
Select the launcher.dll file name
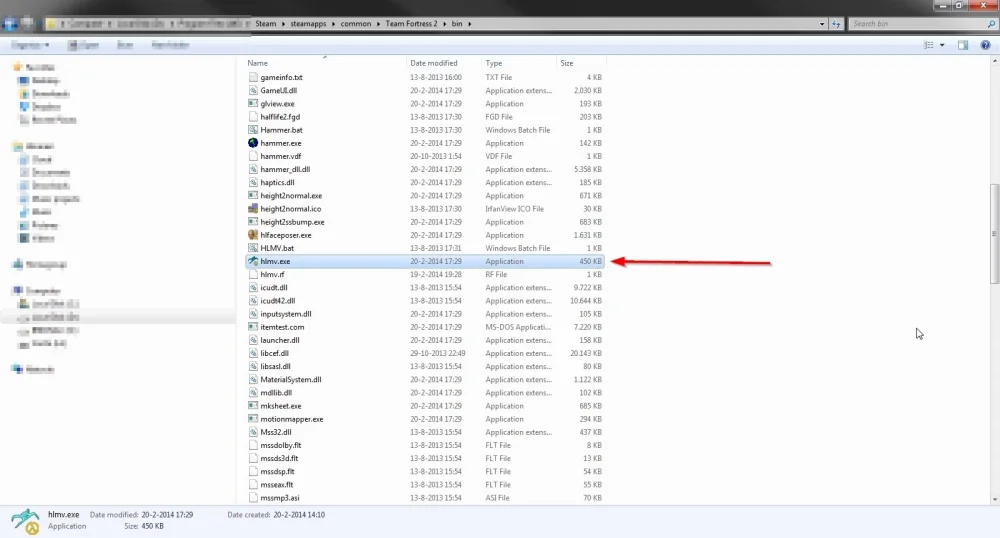click(x=280, y=340)
